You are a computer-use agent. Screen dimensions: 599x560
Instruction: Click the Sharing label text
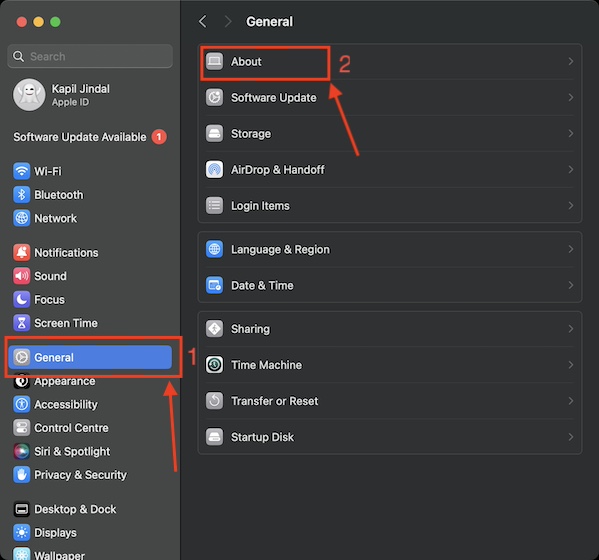point(250,329)
